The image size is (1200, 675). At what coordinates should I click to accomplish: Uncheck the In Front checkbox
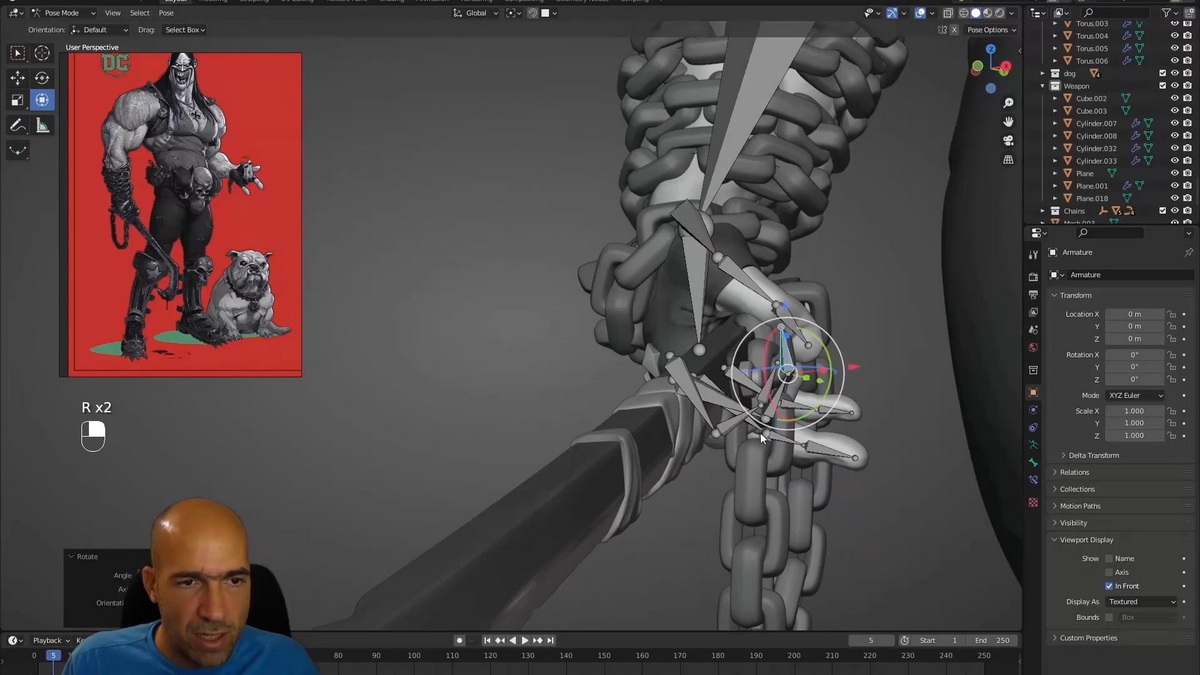pos(1109,586)
